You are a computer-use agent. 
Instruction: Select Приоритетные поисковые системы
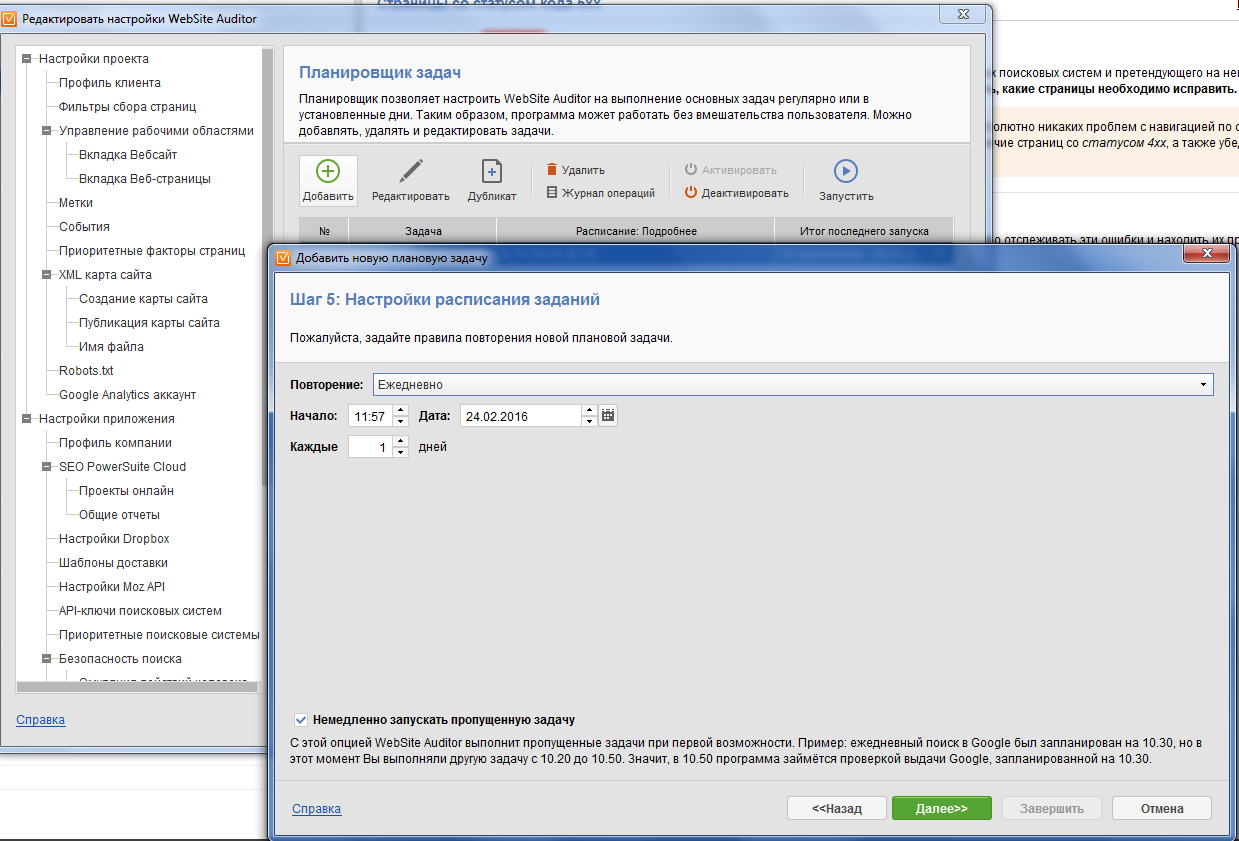coord(159,635)
